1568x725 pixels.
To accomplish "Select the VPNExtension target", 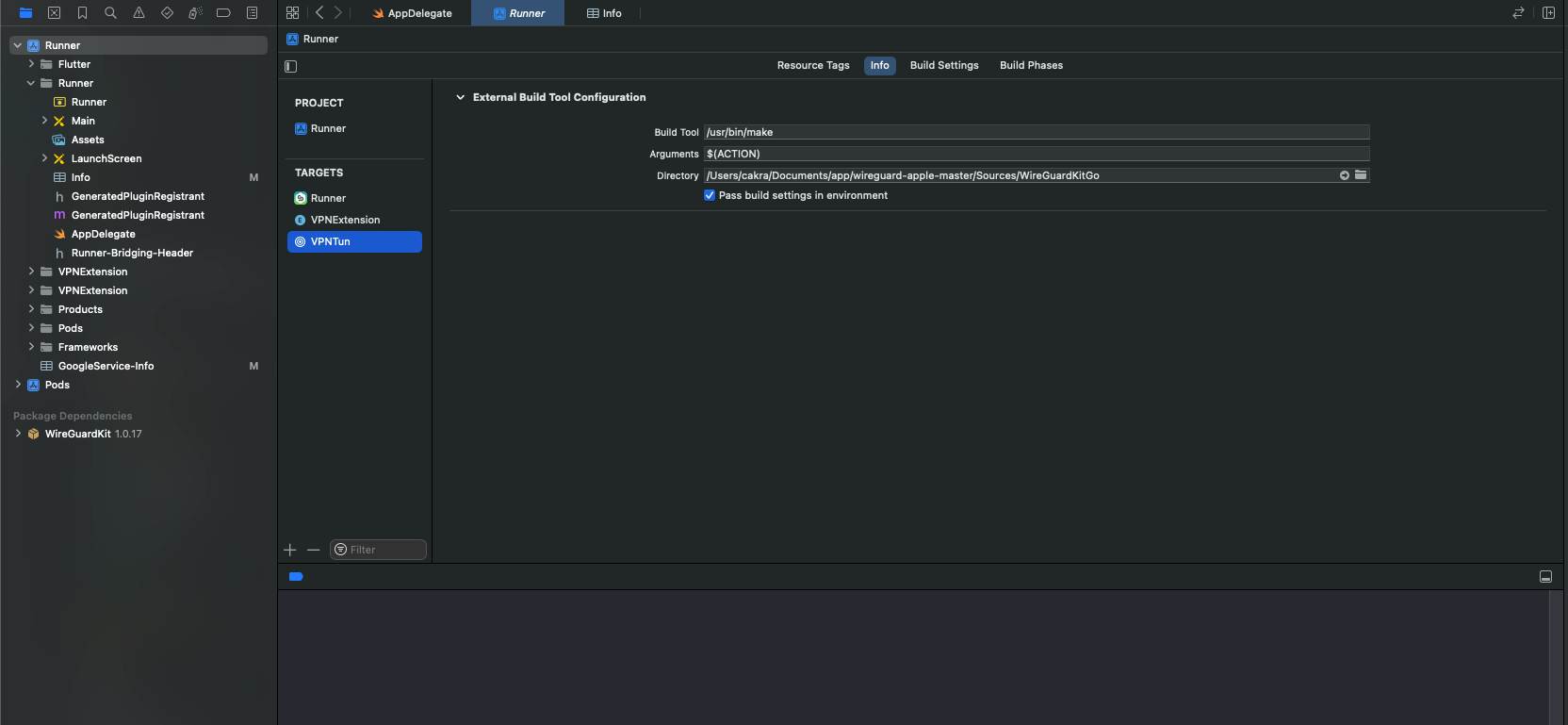I will click(x=345, y=220).
